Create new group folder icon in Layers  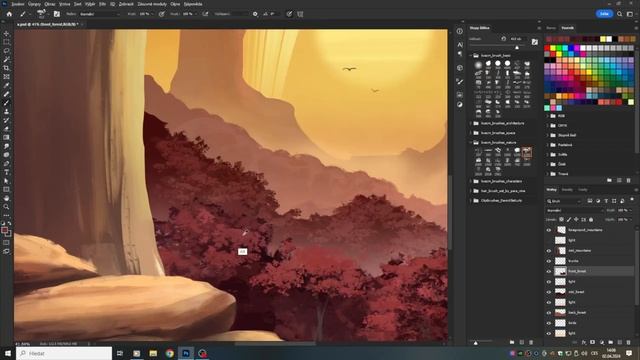click(611, 342)
